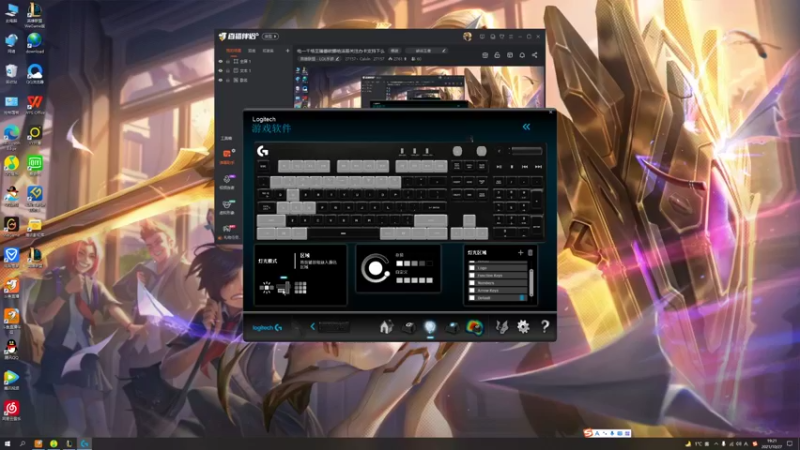Pick the darkest preset color swatch

coord(430,263)
